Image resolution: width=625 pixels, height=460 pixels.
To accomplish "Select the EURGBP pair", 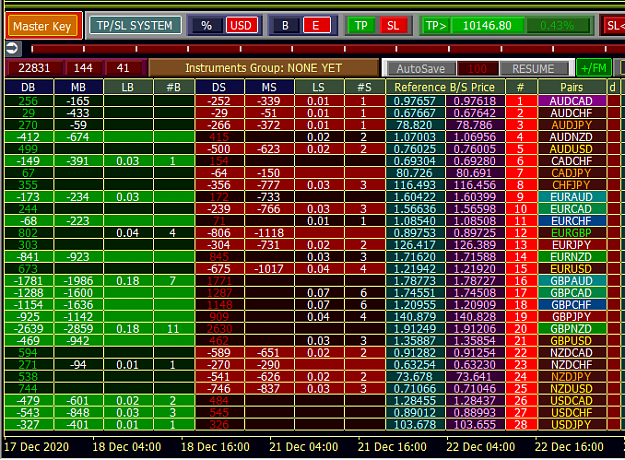I will point(572,233).
